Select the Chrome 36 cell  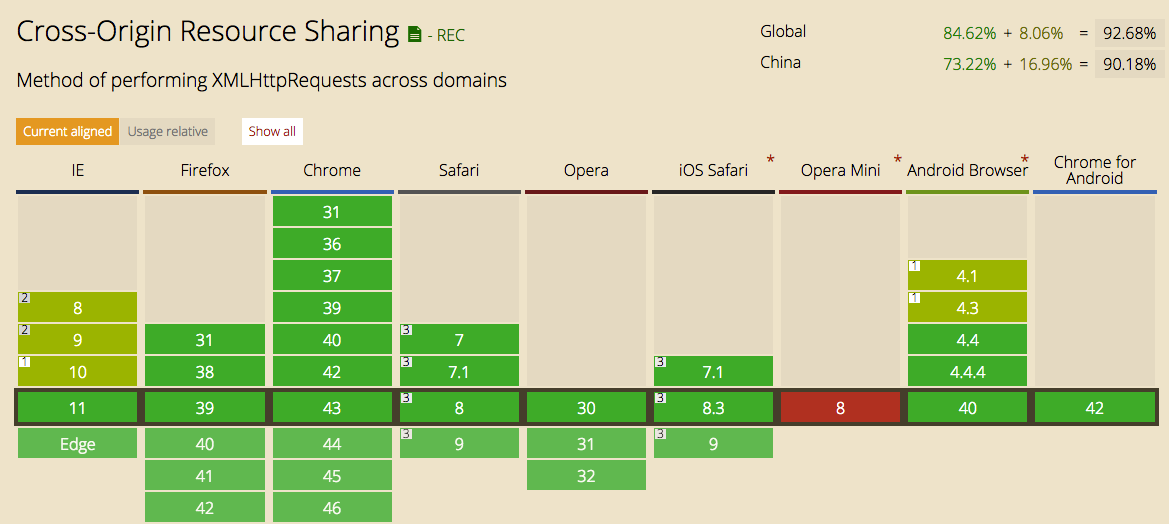pos(332,244)
